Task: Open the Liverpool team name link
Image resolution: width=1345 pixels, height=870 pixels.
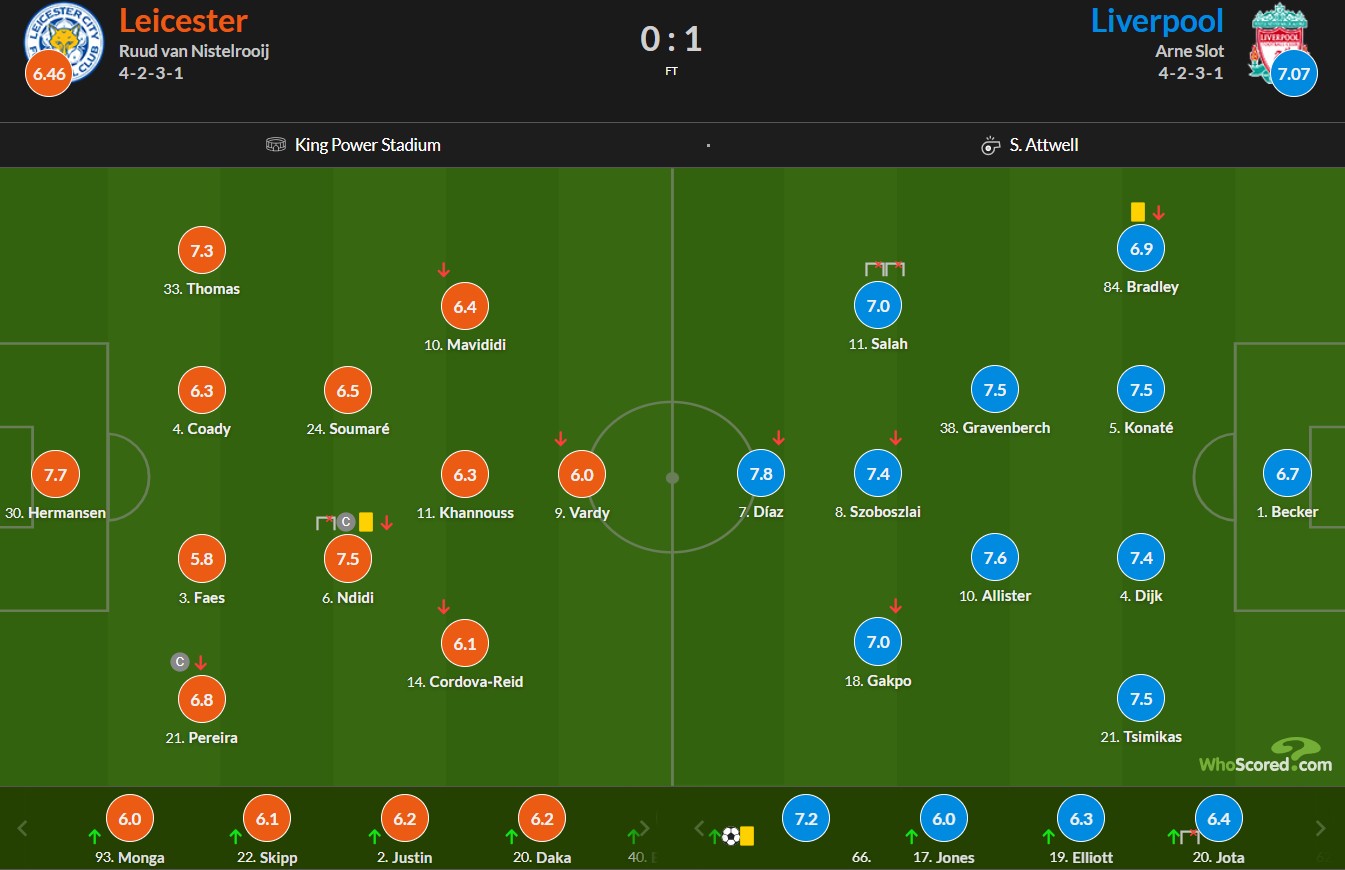Action: coord(1157,20)
